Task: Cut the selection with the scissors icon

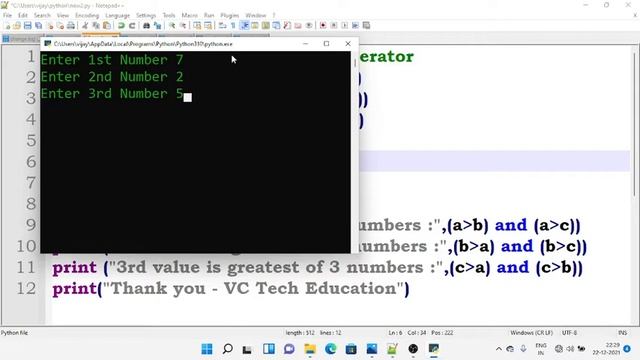Action: pos(85,26)
